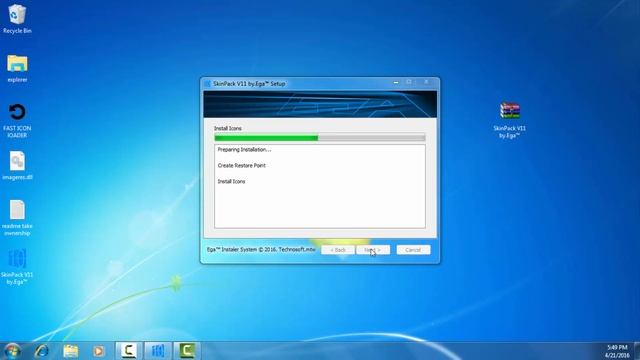640x360 pixels.
Task: Select SkinPack V11 installer icon at left
Action: pyautogui.click(x=17, y=267)
